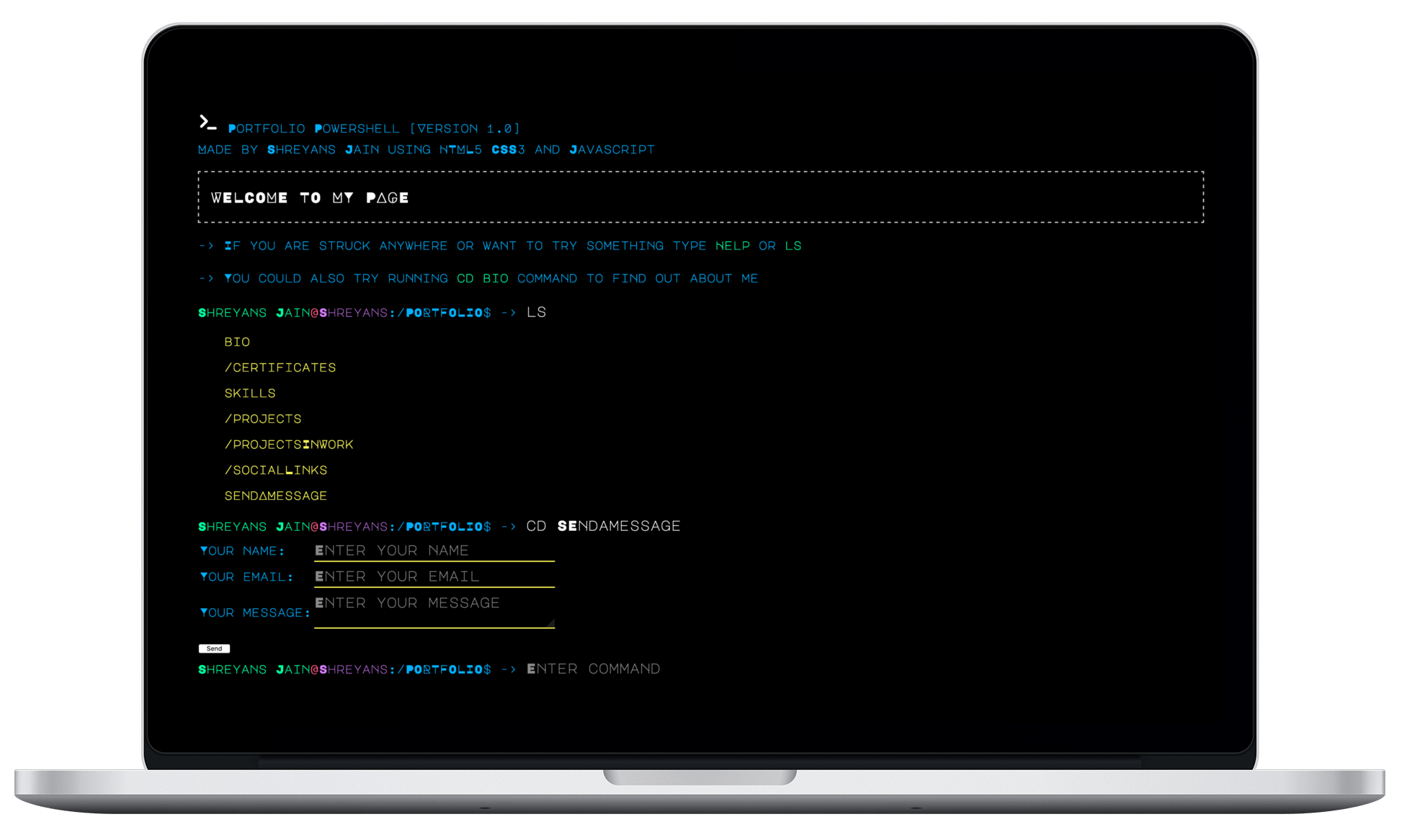Click the 'Your Message:' label

pyautogui.click(x=254, y=613)
